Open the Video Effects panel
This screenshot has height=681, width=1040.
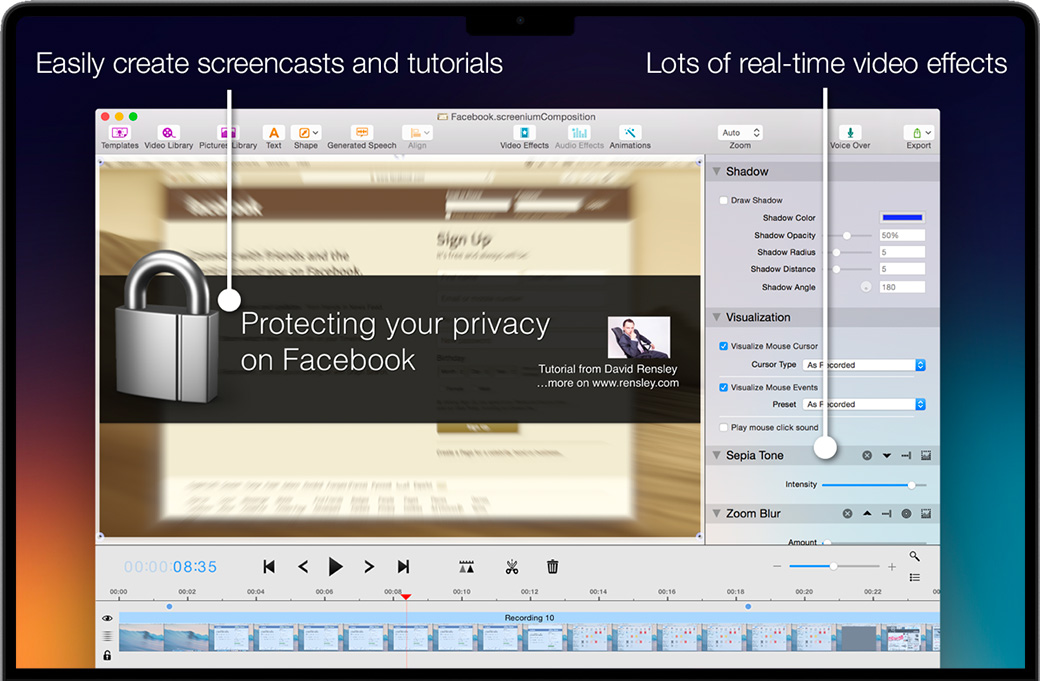pos(524,133)
